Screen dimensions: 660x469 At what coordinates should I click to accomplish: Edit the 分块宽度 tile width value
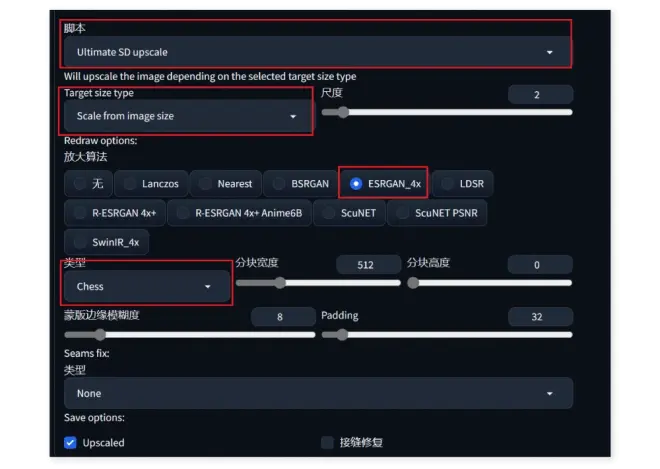coord(368,265)
